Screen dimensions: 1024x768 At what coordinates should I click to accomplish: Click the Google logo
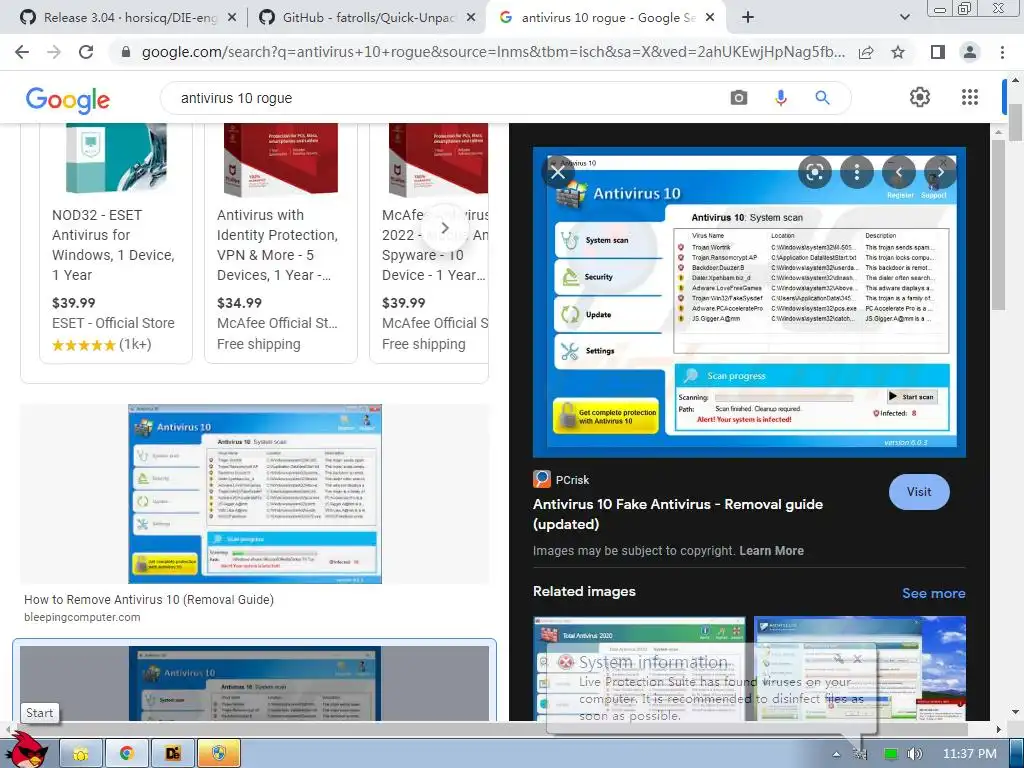pyautogui.click(x=68, y=99)
